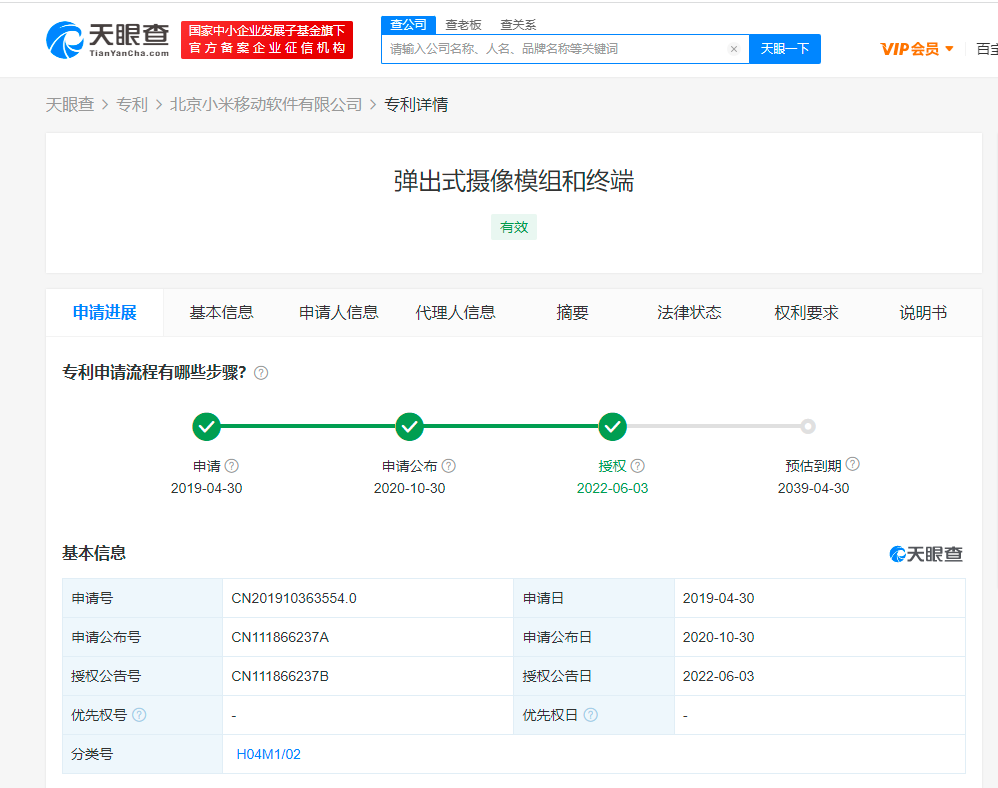
Task: Switch to the 法律状态 tab
Action: pos(689,312)
